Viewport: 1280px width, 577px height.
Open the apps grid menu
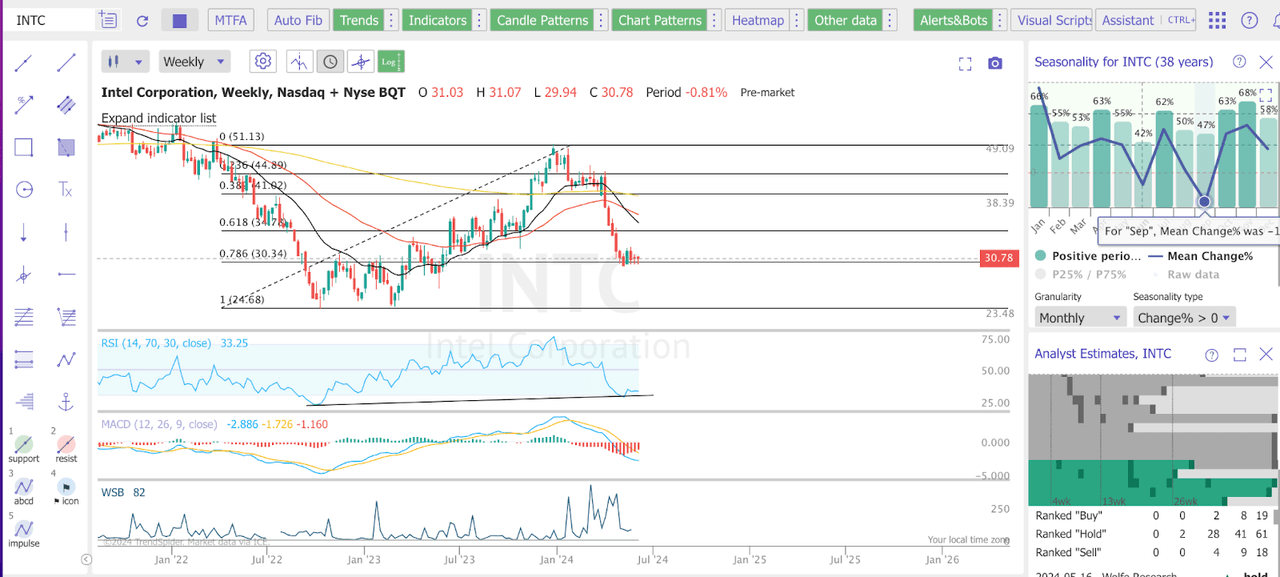tap(1217, 20)
